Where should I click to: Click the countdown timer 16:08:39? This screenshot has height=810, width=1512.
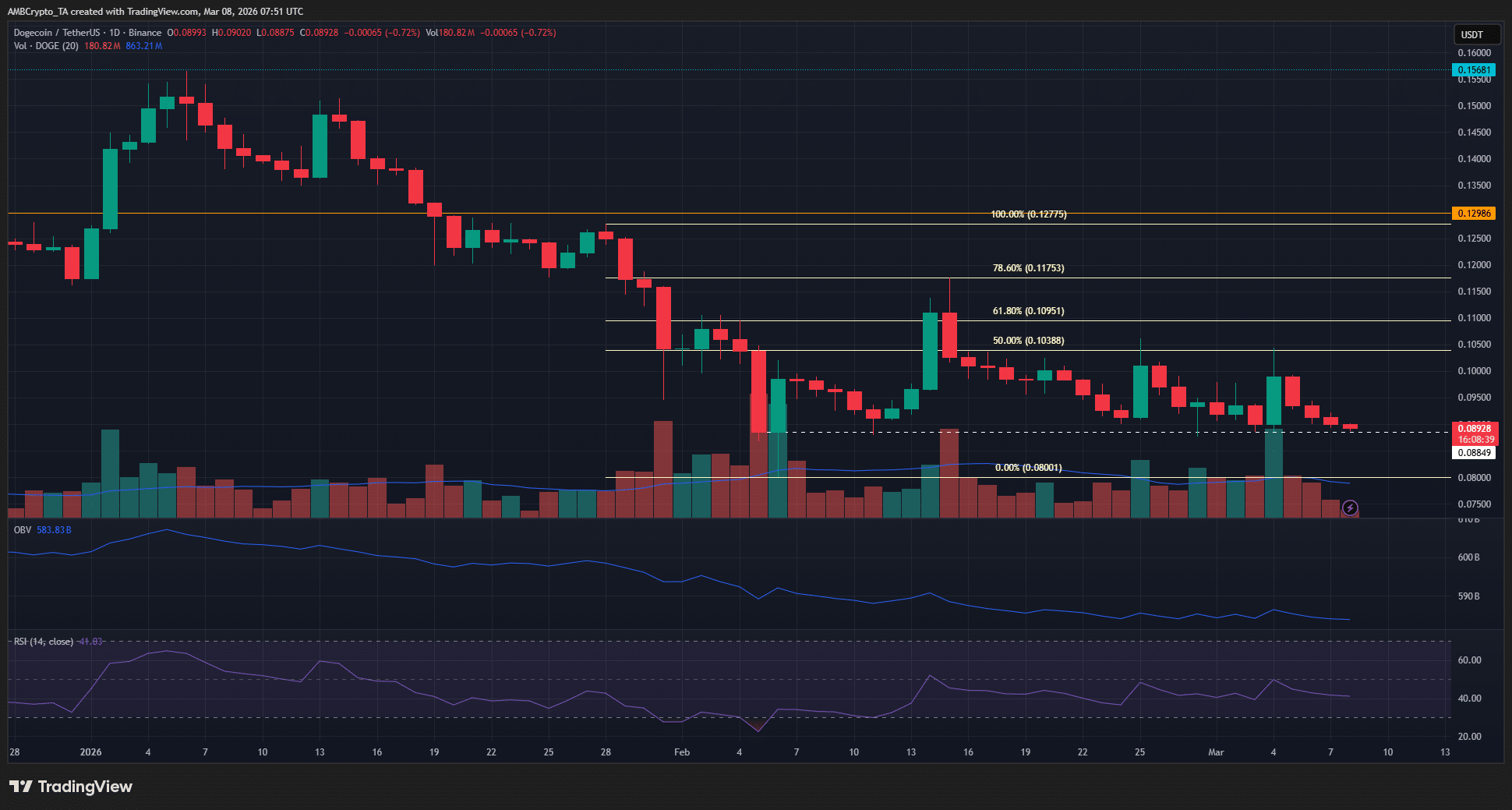tap(1478, 439)
